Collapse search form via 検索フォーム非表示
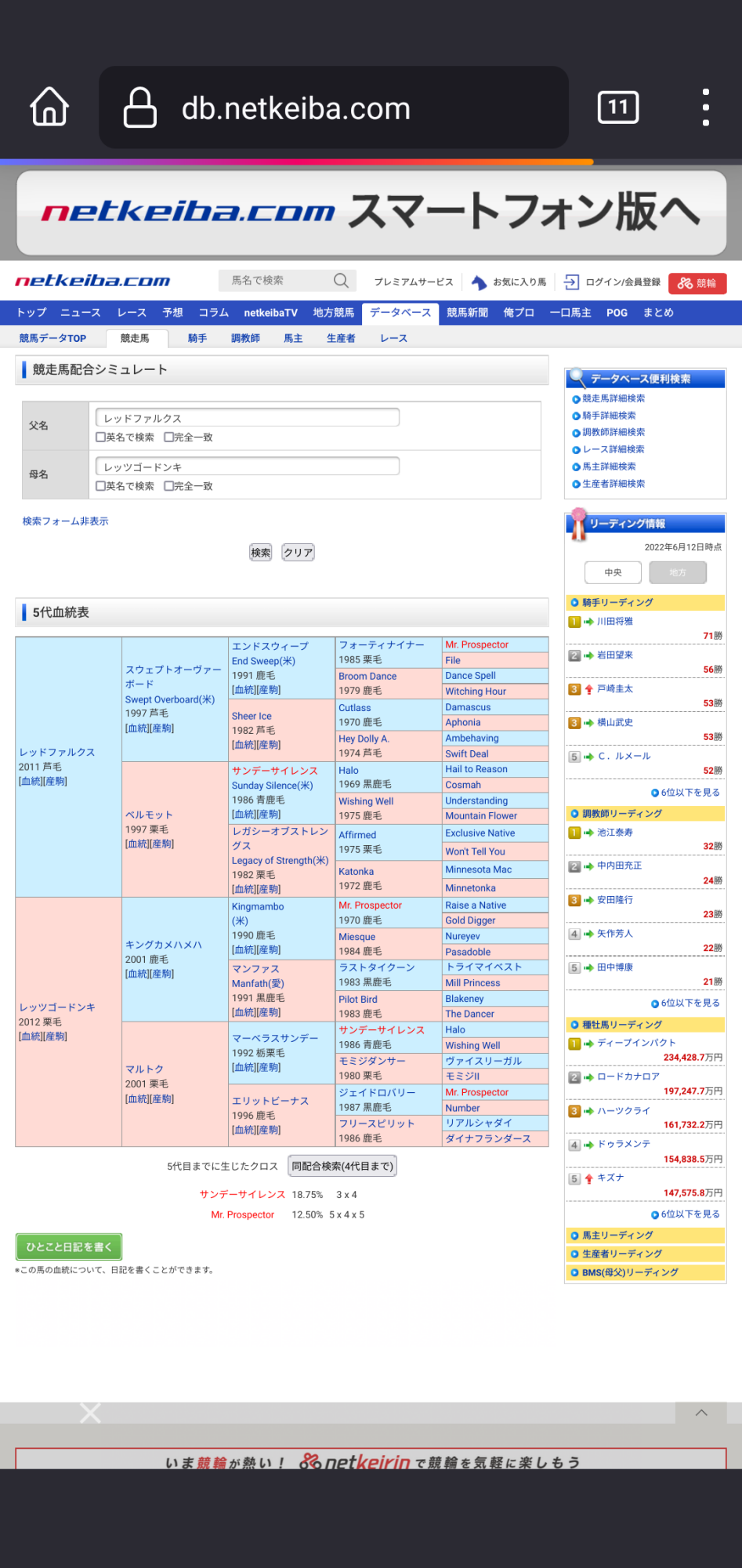 (x=66, y=521)
